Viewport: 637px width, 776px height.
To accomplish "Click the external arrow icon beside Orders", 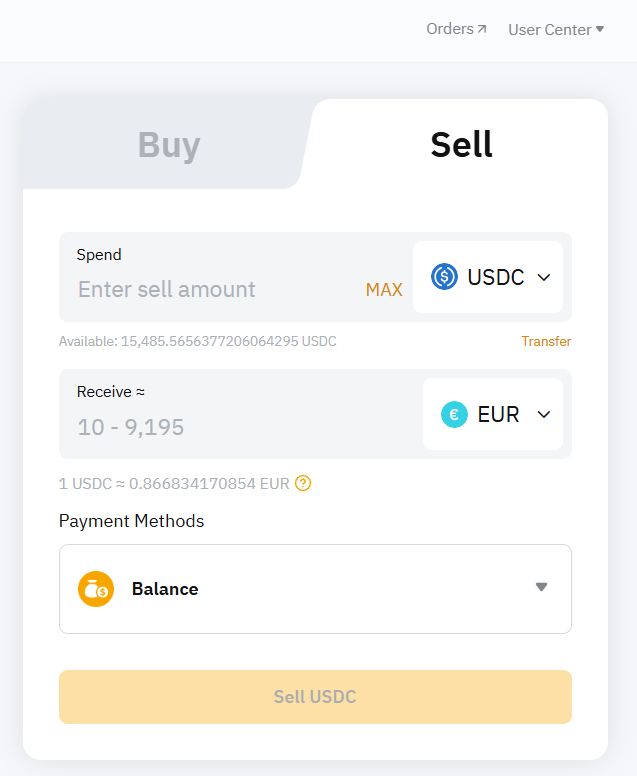I will click(482, 29).
